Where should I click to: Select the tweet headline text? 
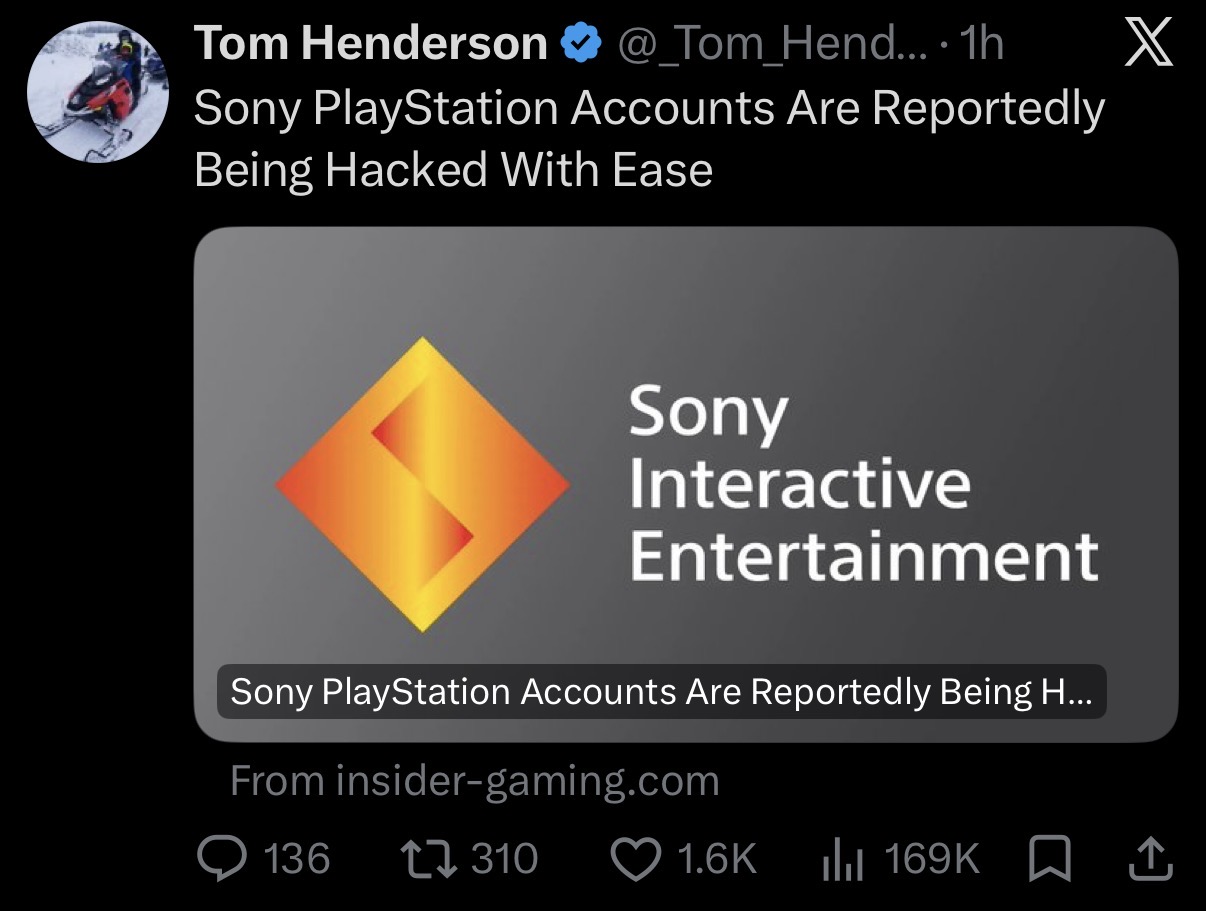(649, 139)
